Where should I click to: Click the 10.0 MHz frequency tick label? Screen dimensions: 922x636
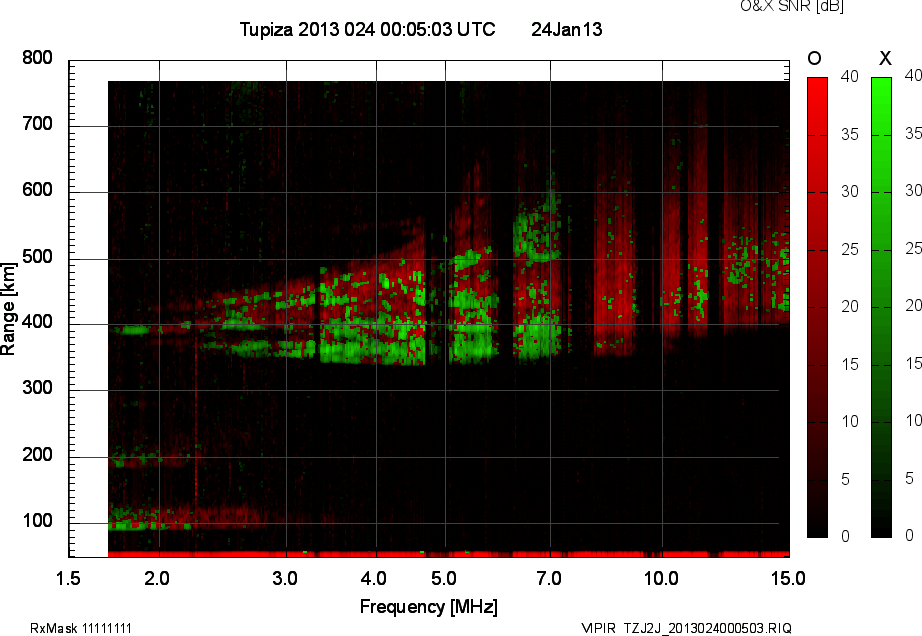pos(662,579)
